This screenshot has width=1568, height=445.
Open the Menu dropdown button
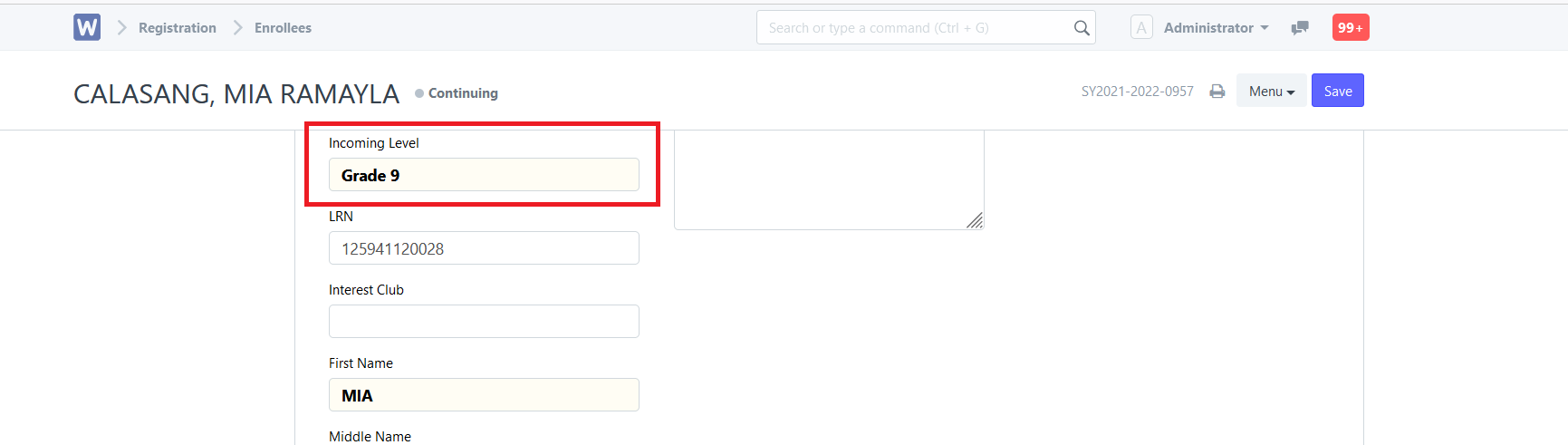[1272, 91]
